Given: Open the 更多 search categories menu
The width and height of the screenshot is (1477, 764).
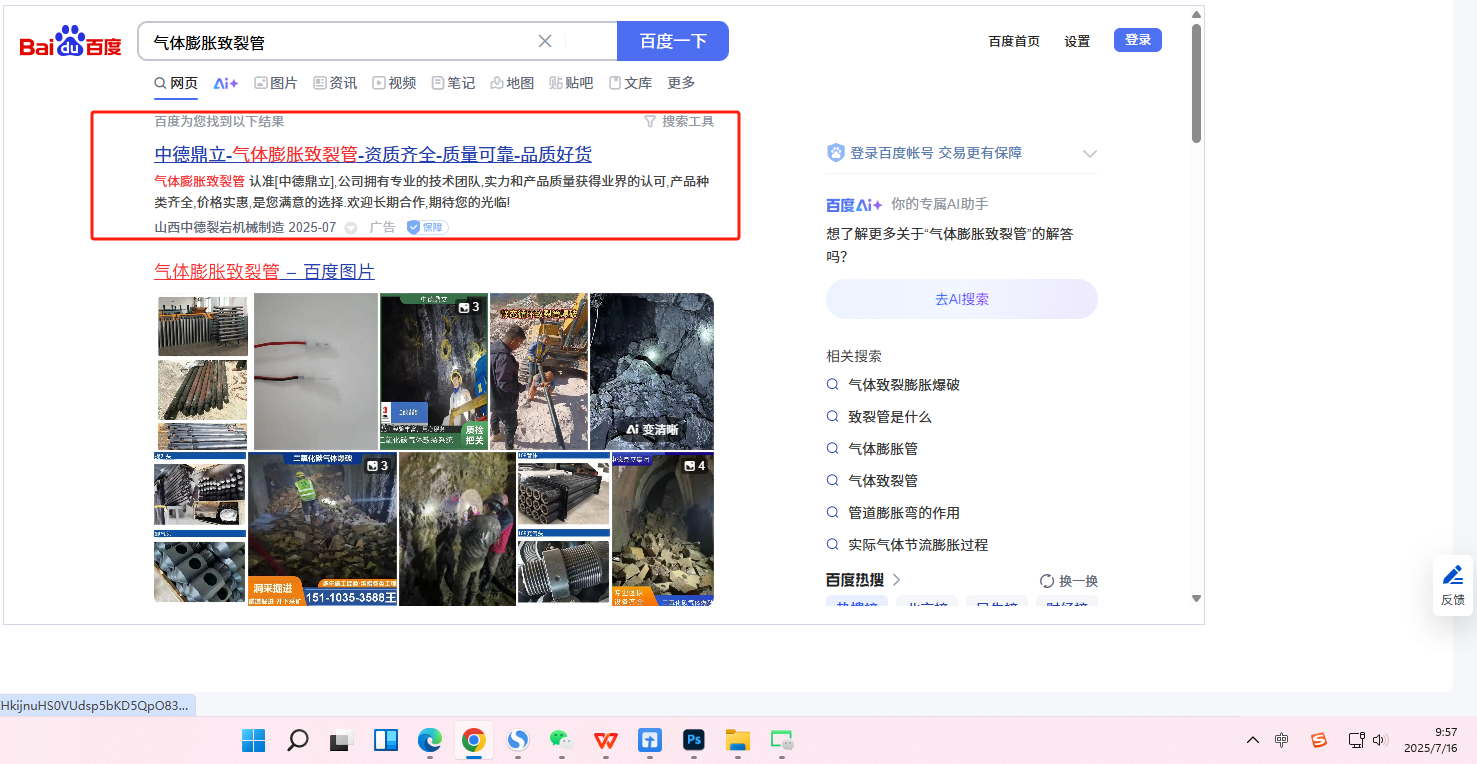Looking at the screenshot, I should pyautogui.click(x=681, y=83).
